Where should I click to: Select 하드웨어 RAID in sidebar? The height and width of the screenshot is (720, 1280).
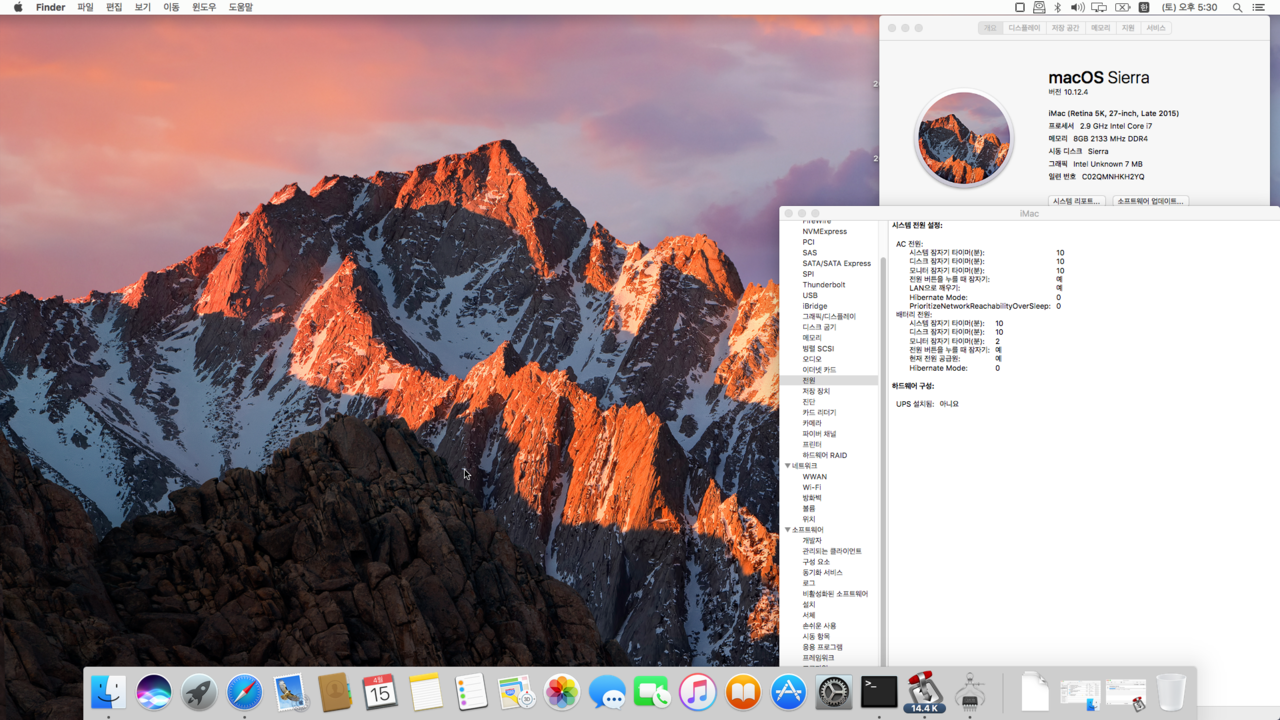point(825,455)
